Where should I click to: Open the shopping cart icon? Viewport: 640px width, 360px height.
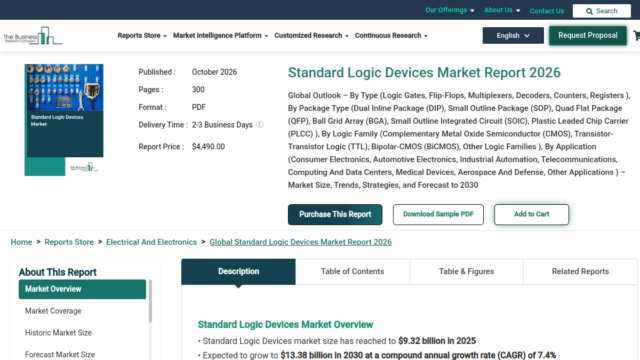pos(637,36)
